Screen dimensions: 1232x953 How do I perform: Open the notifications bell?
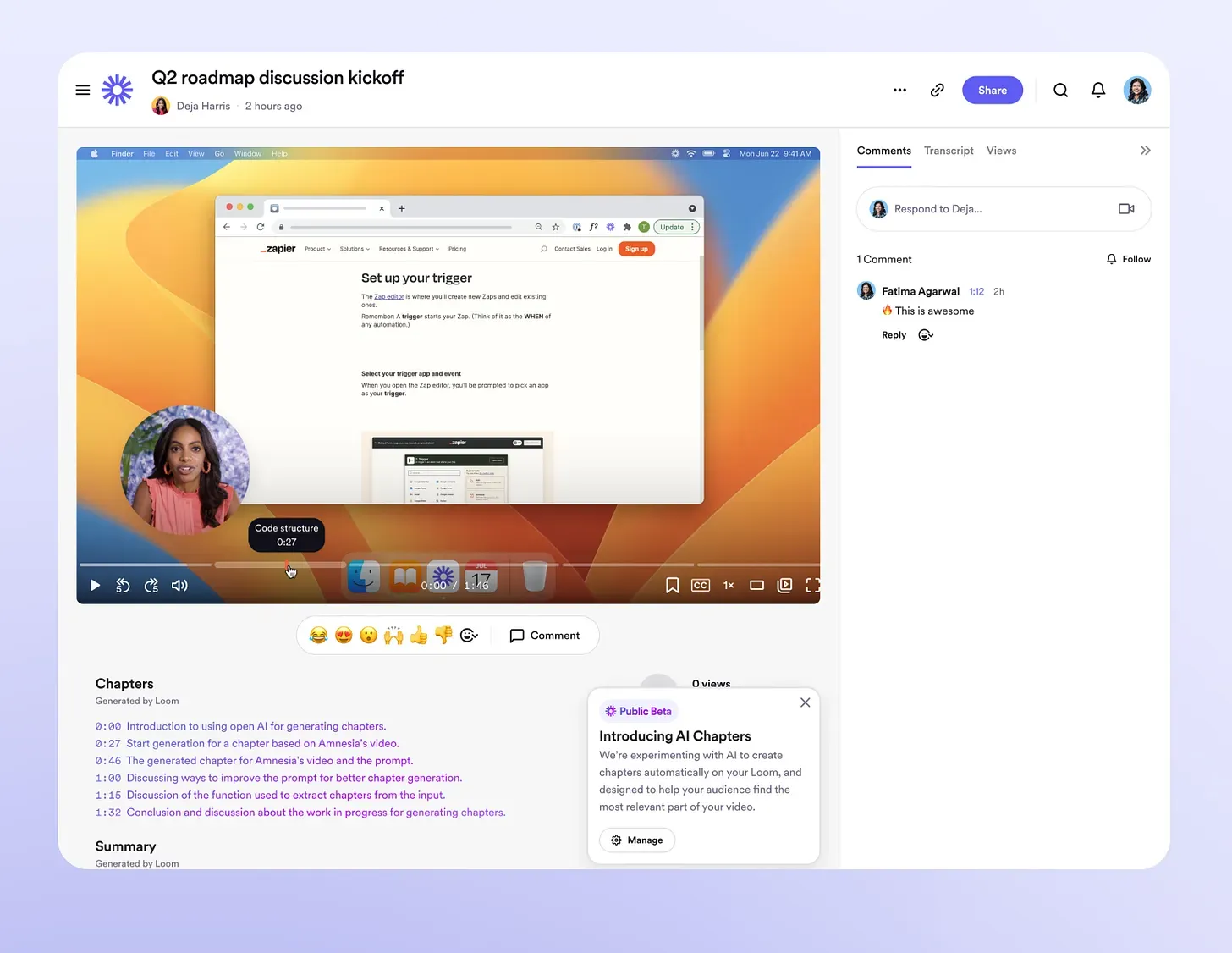point(1097,90)
